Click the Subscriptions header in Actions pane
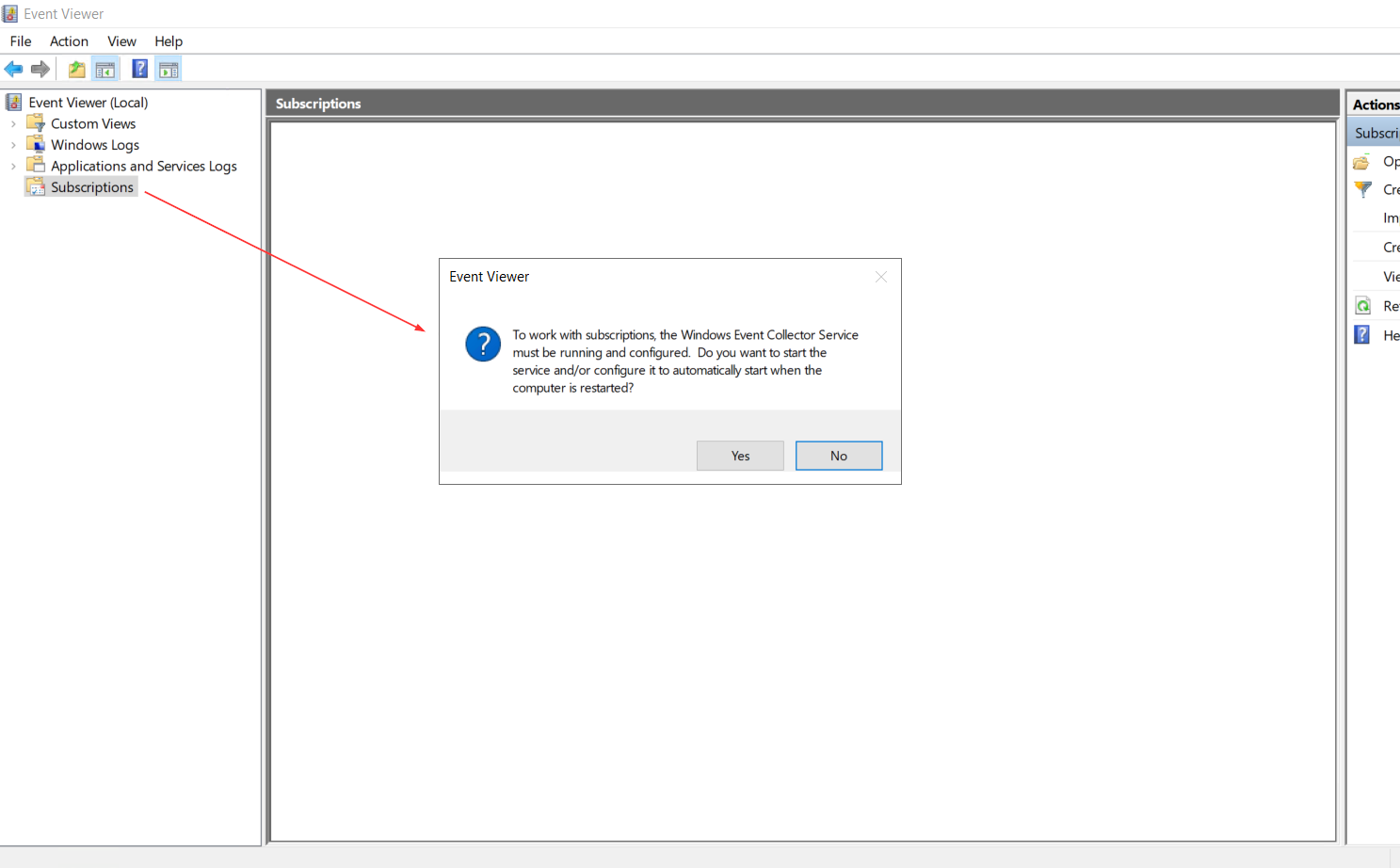 [x=1375, y=133]
